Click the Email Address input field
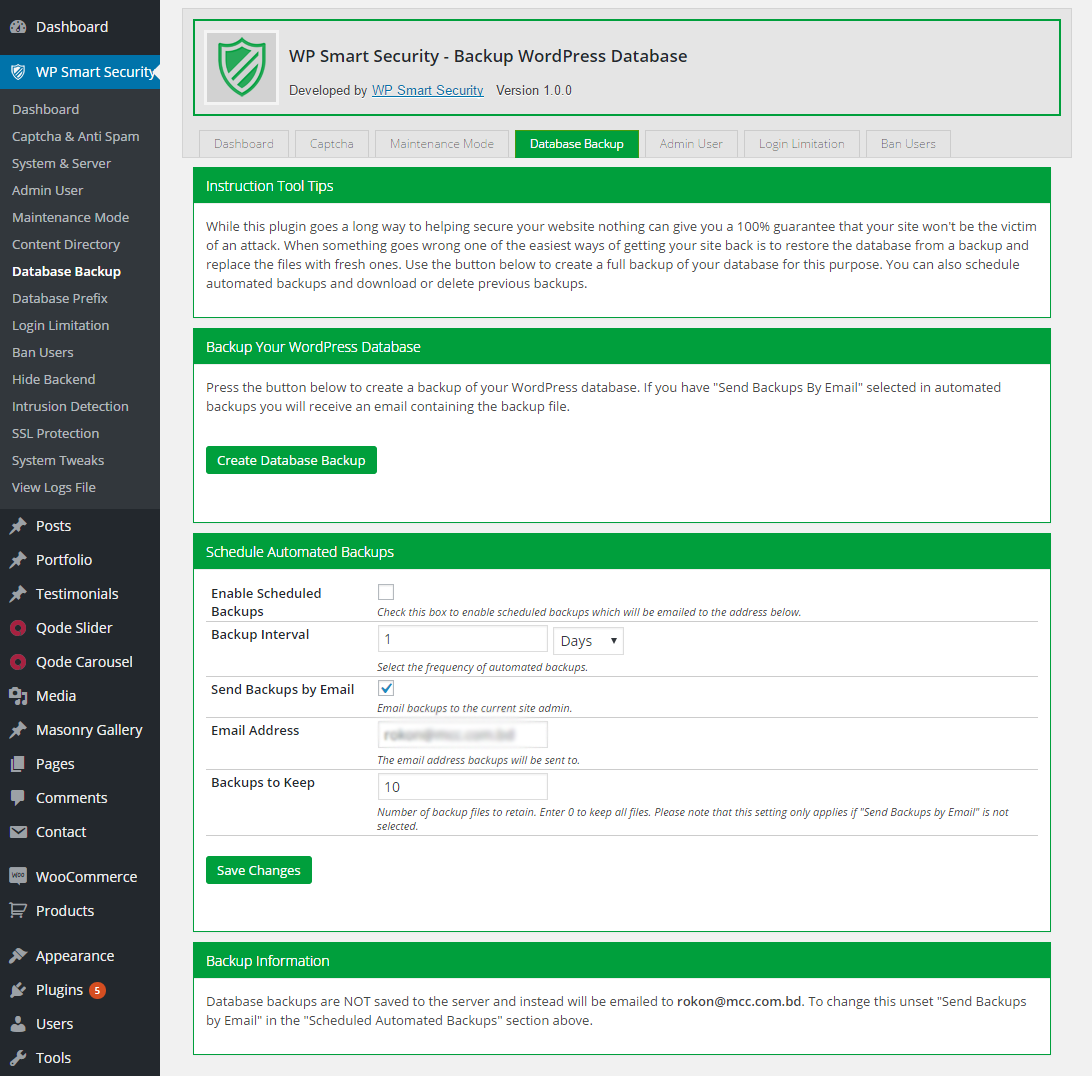Screen dimensions: 1092x1076 (x=462, y=735)
